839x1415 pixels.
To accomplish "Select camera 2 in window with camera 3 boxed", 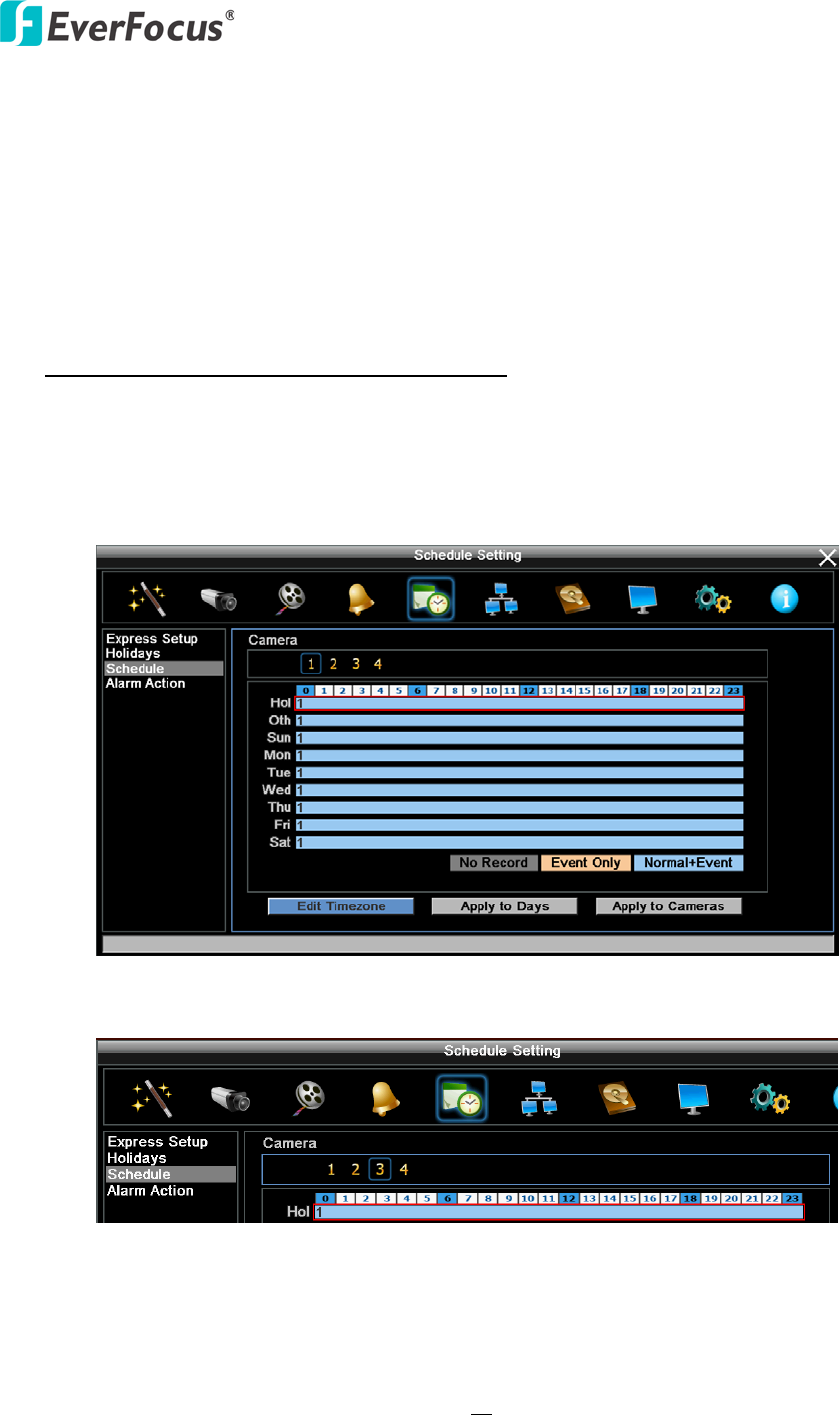I will click(x=355, y=1168).
